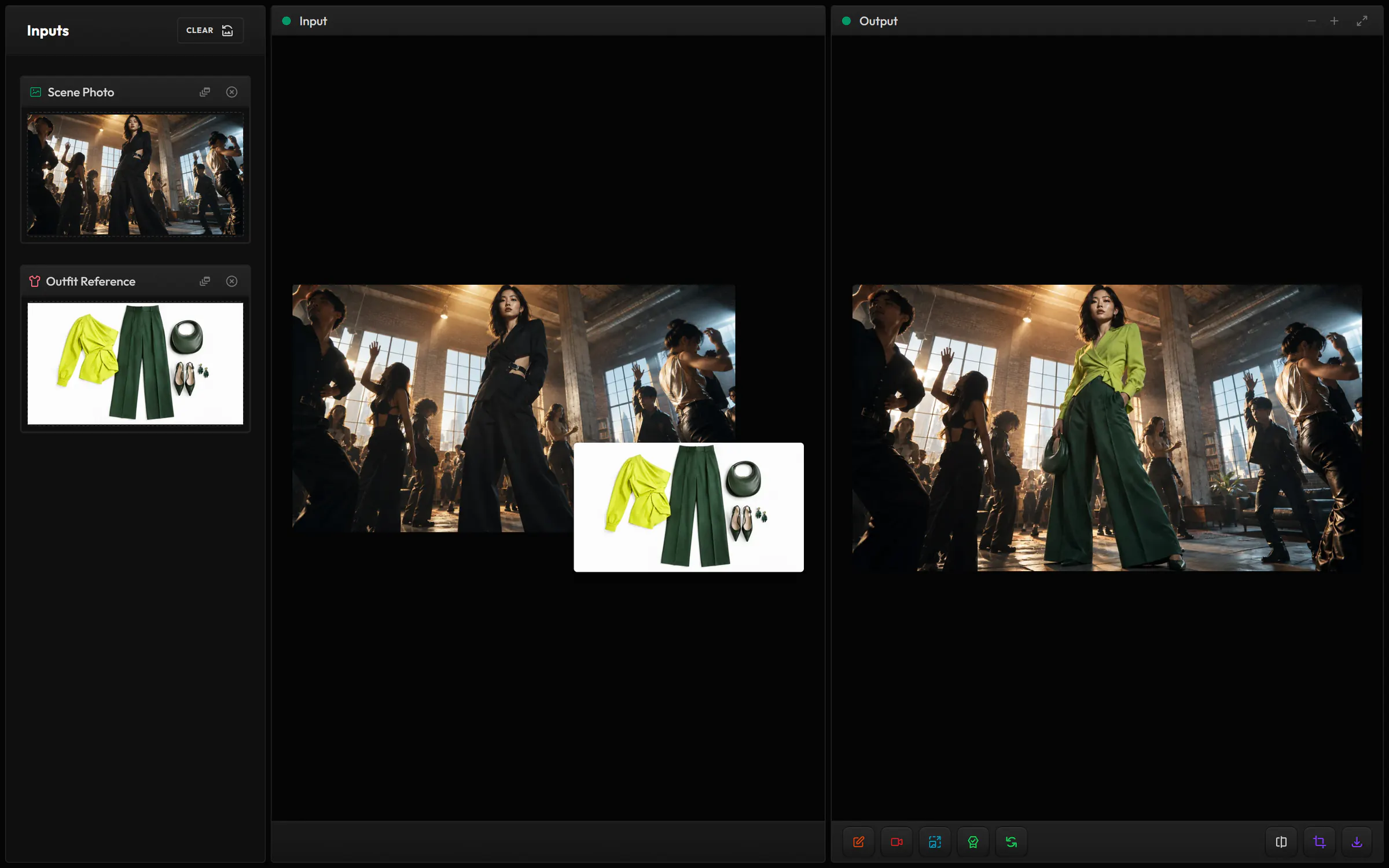Click the Input panel title
The image size is (1389, 868).
[x=313, y=21]
